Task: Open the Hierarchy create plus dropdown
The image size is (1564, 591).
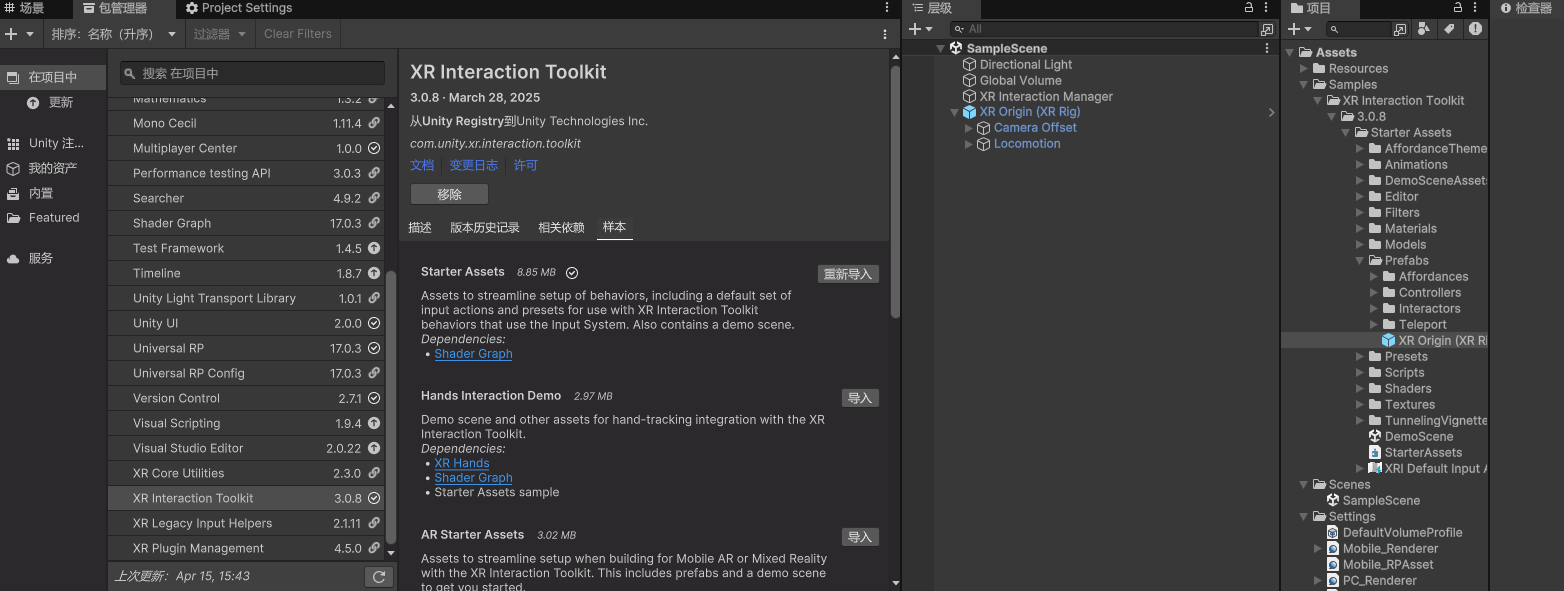Action: coord(920,30)
